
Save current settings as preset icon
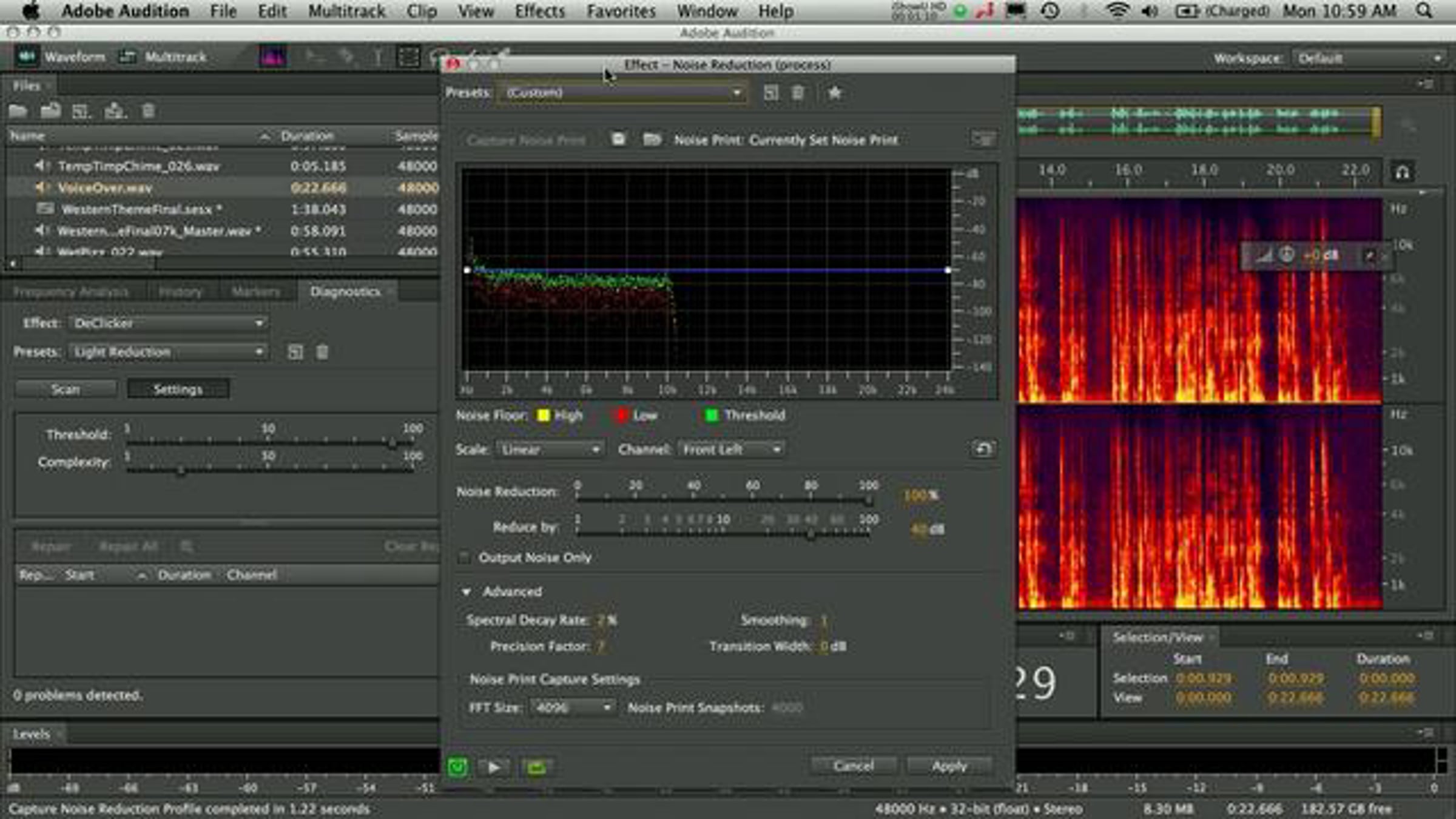770,93
